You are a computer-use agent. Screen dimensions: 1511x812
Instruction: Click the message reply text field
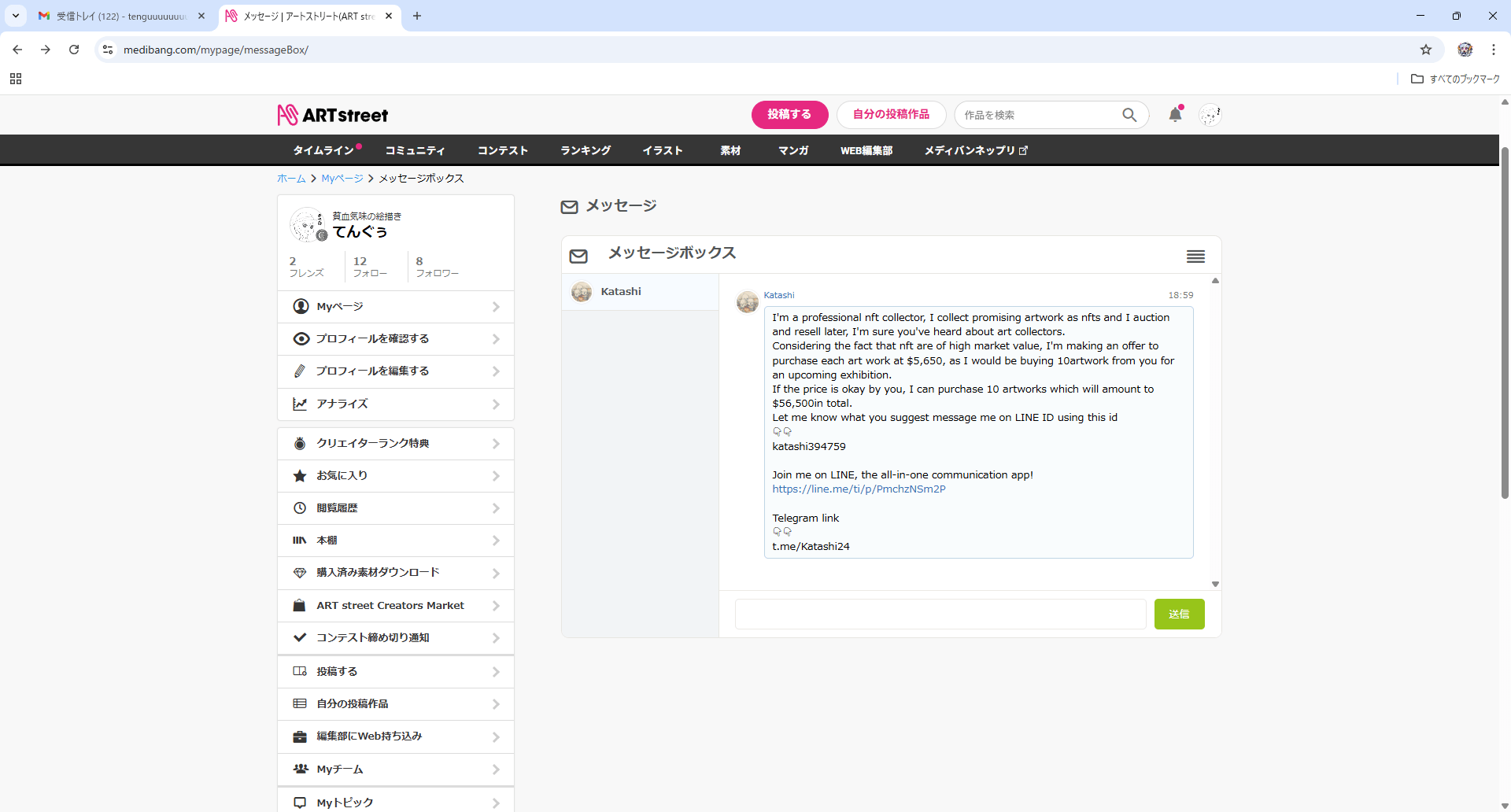(x=940, y=615)
